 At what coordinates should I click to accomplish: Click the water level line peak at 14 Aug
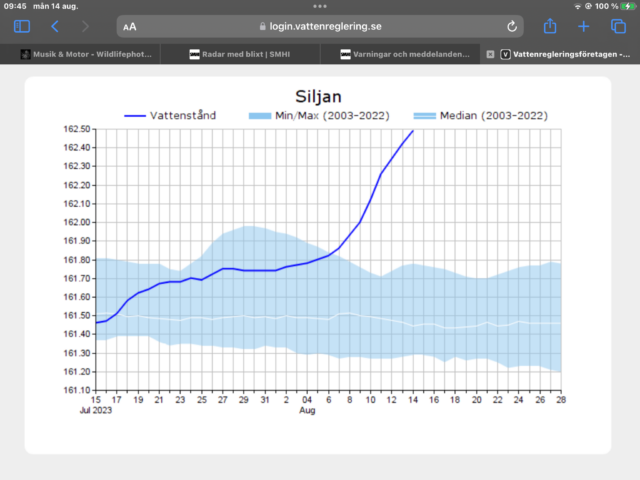pos(413,131)
